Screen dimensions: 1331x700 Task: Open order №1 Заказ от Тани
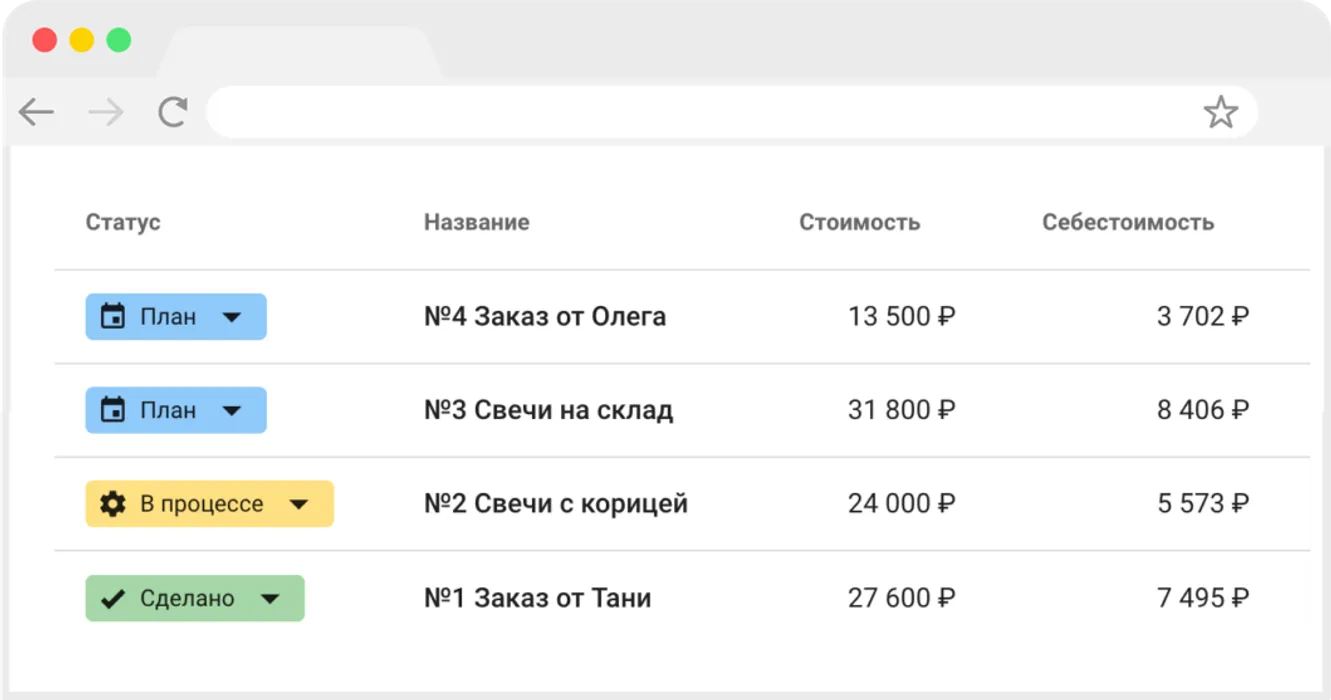(538, 598)
